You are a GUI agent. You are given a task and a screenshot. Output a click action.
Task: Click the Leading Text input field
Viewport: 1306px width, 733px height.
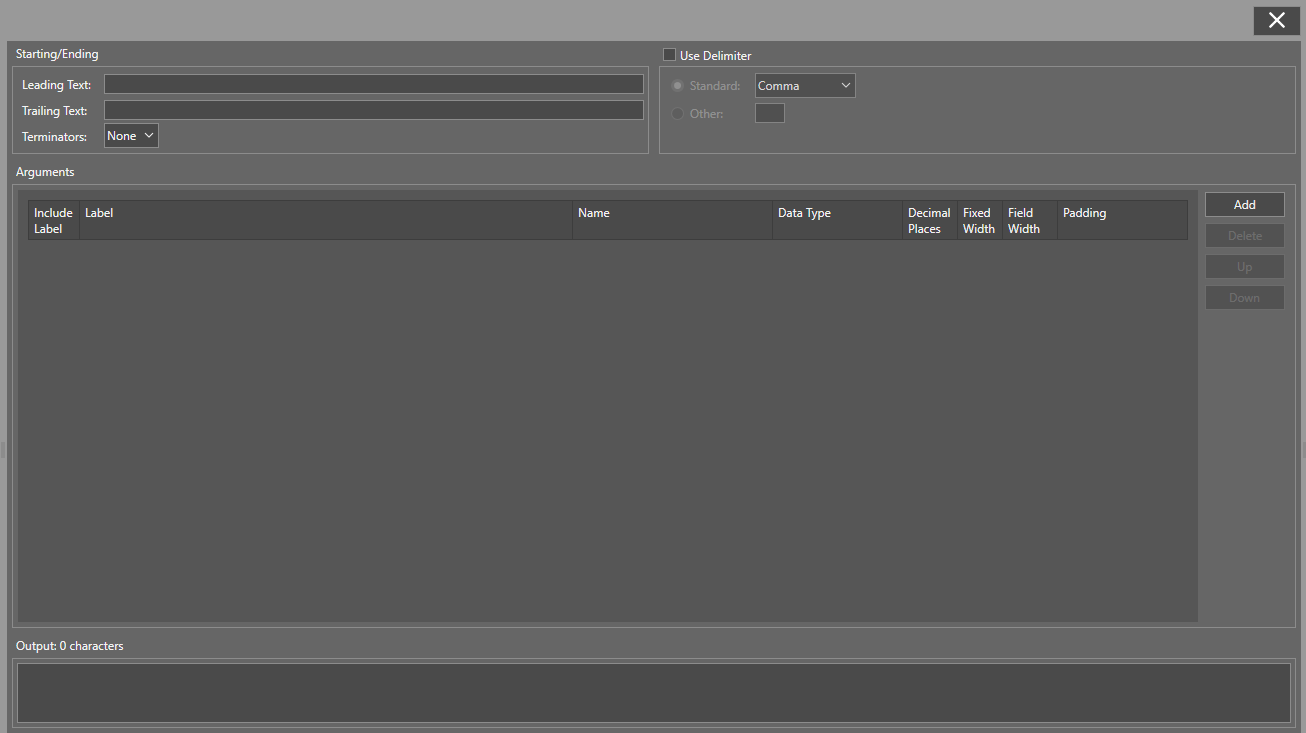pyautogui.click(x=373, y=84)
